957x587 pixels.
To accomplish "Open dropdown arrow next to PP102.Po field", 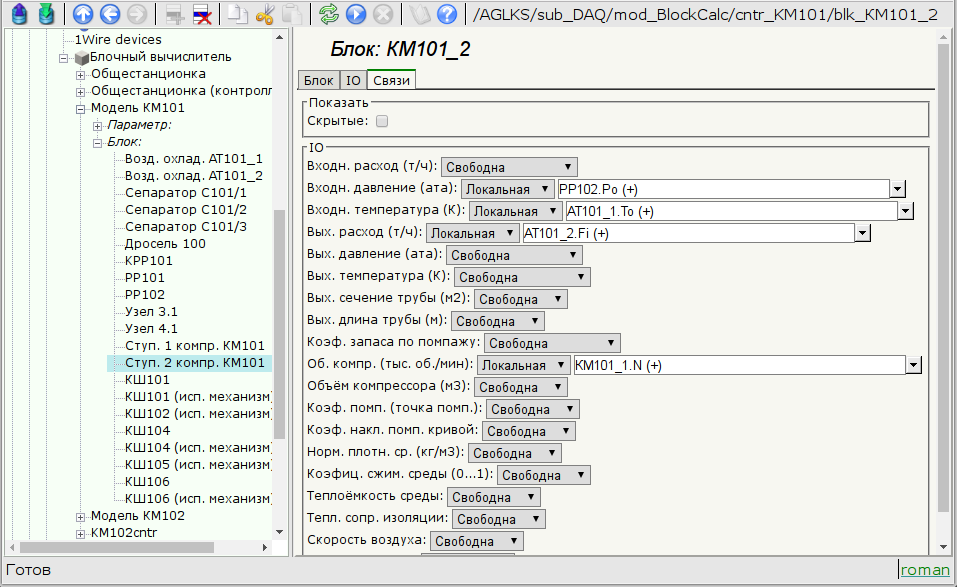I will [897, 189].
